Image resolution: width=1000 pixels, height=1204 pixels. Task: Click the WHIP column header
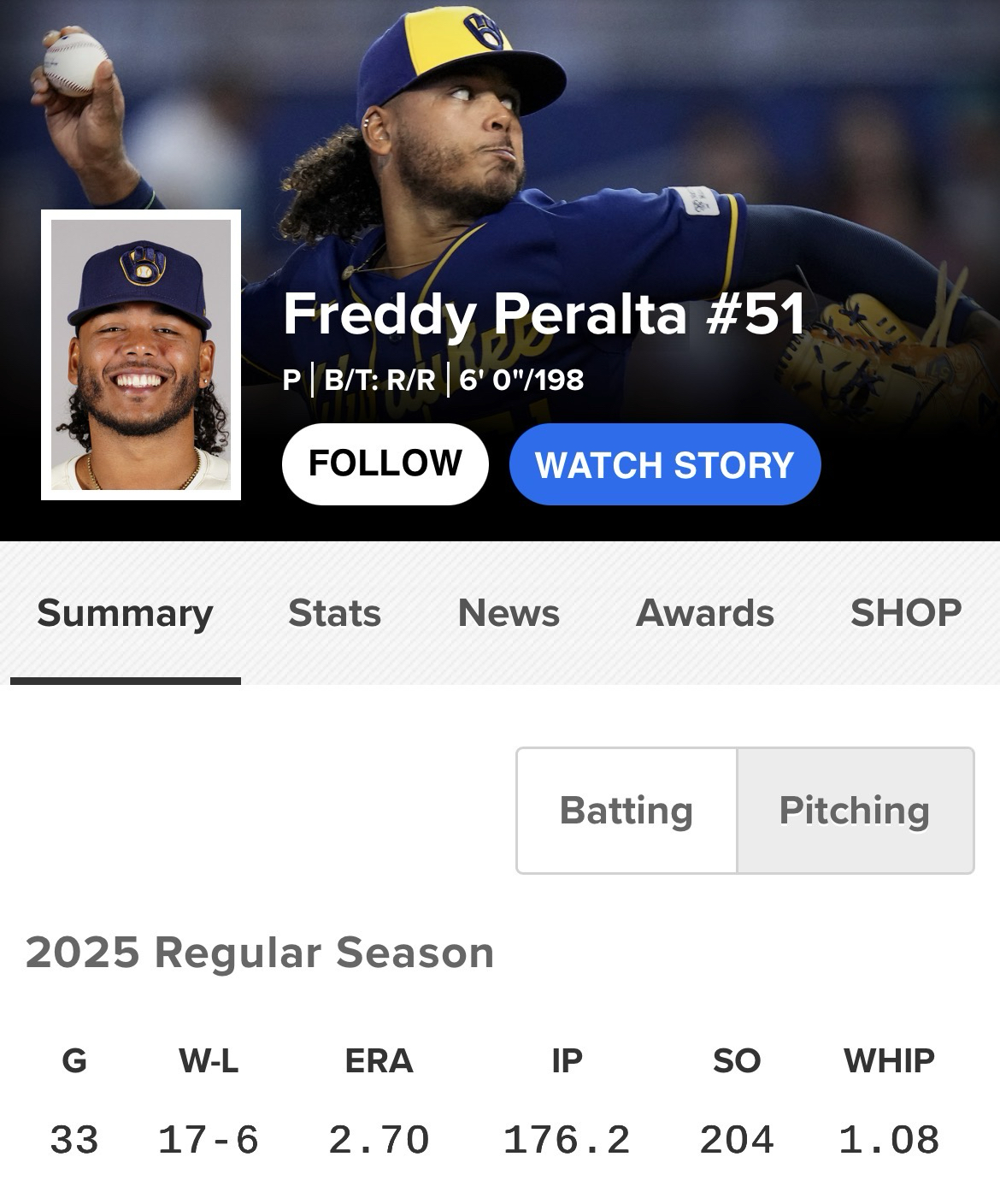889,1061
